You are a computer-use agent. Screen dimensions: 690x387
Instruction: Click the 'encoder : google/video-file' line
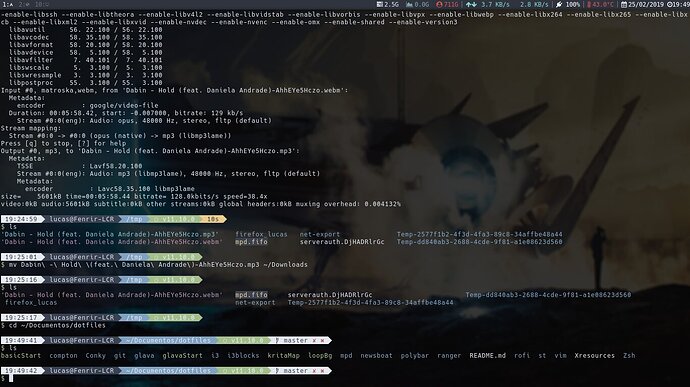pyautogui.click(x=88, y=106)
